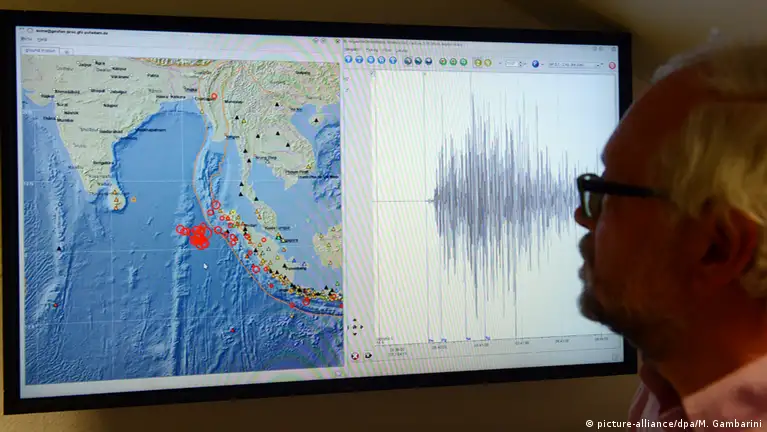Click the first green round toolbar icon
This screenshot has width=767, height=432.
[x=444, y=61]
